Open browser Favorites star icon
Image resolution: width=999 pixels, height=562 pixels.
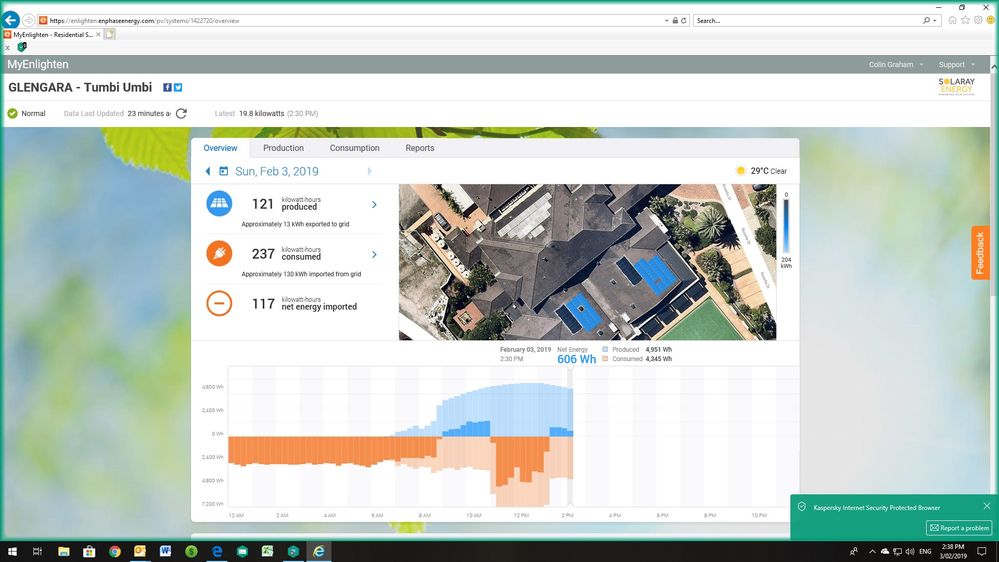[x=965, y=20]
